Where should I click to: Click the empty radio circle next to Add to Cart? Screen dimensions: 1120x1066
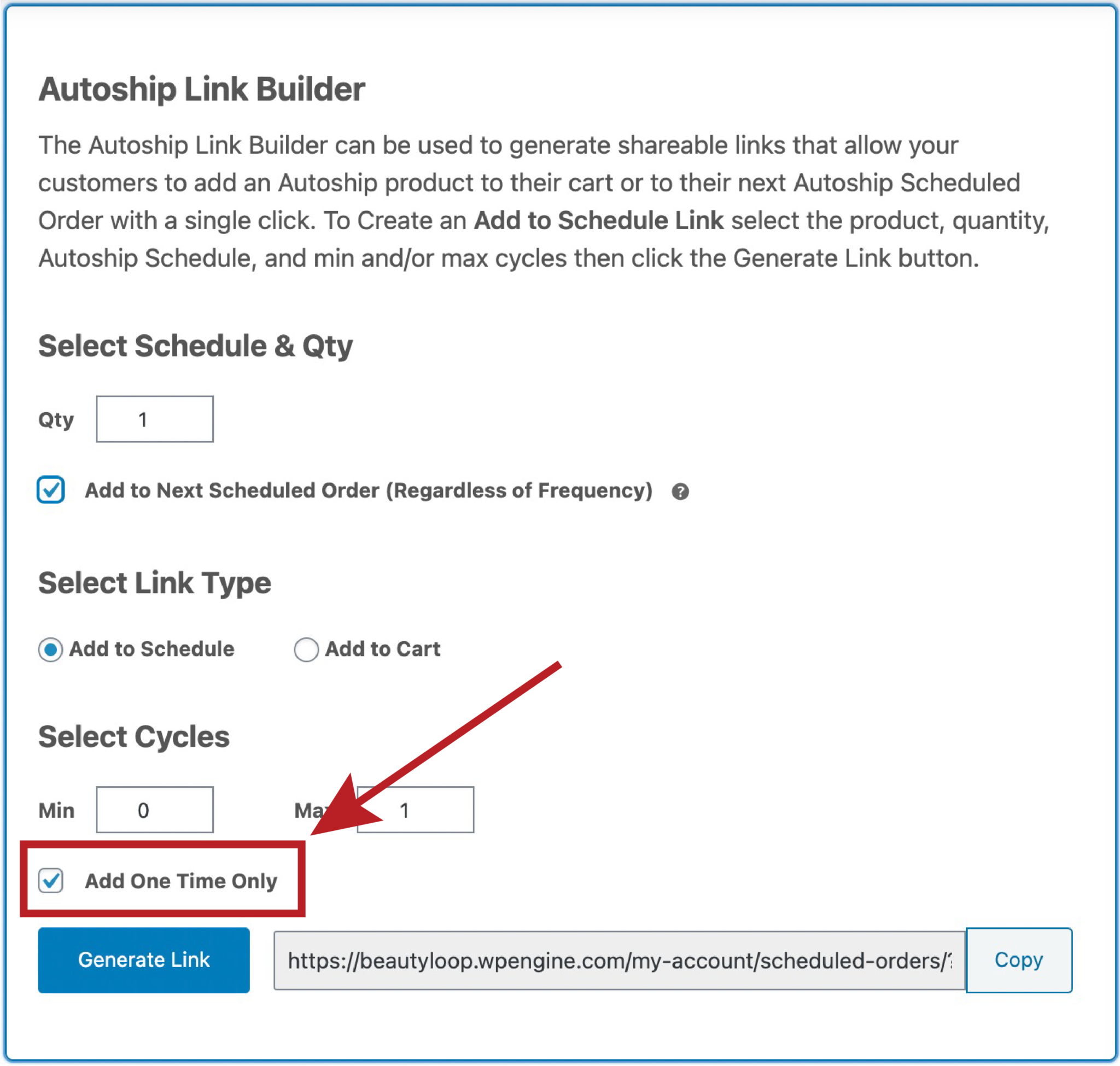(306, 649)
